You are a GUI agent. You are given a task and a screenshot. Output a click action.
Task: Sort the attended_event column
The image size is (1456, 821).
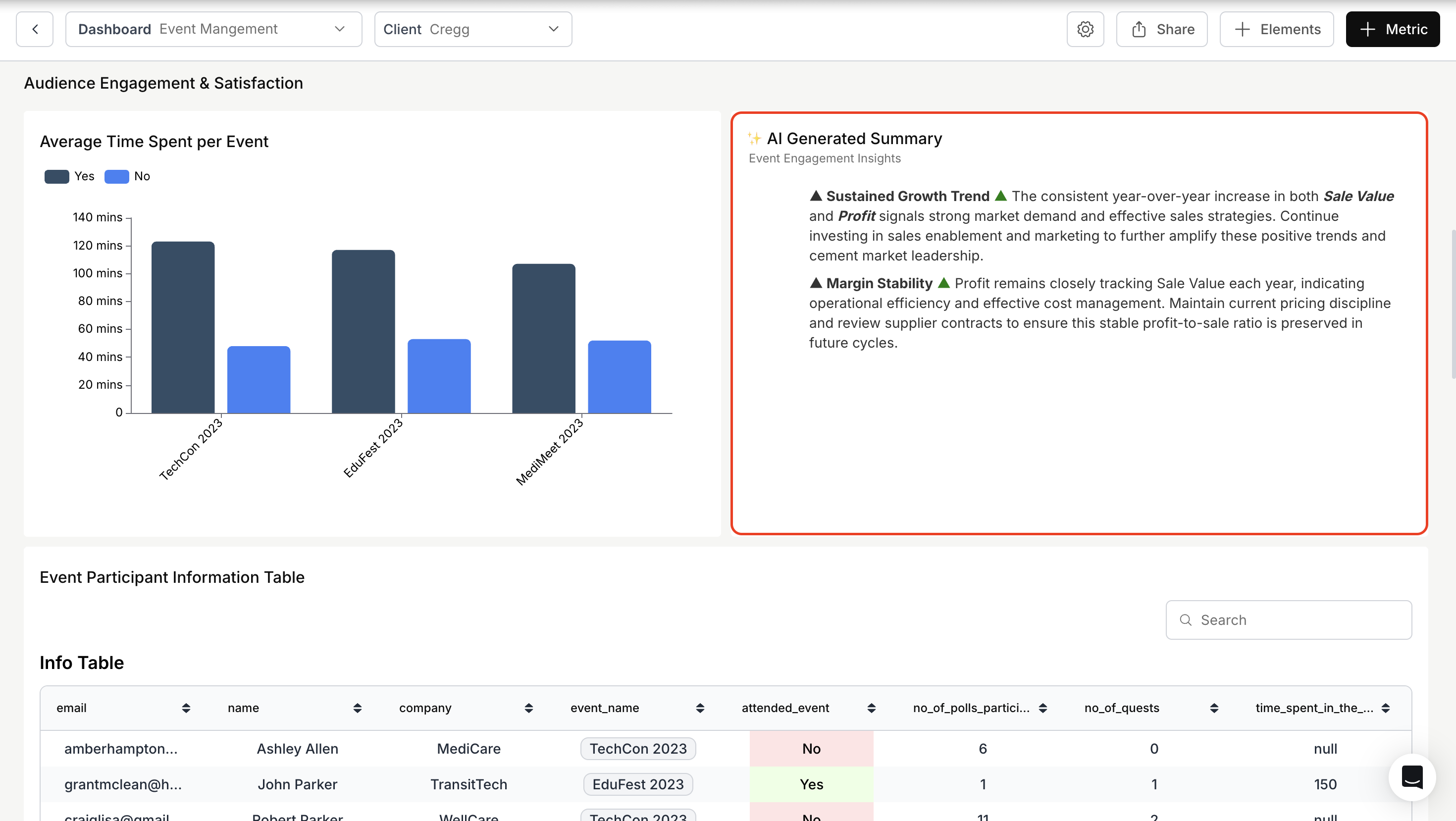click(x=871, y=708)
